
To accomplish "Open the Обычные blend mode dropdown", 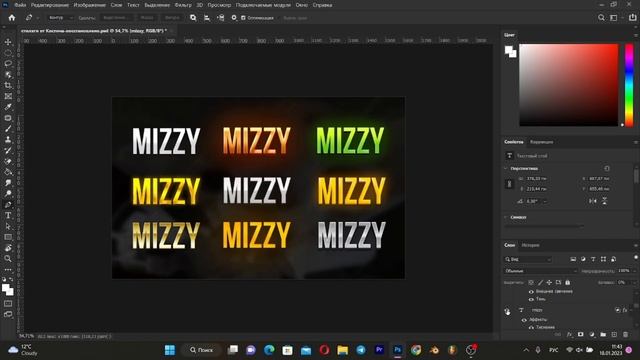I will tap(541, 271).
